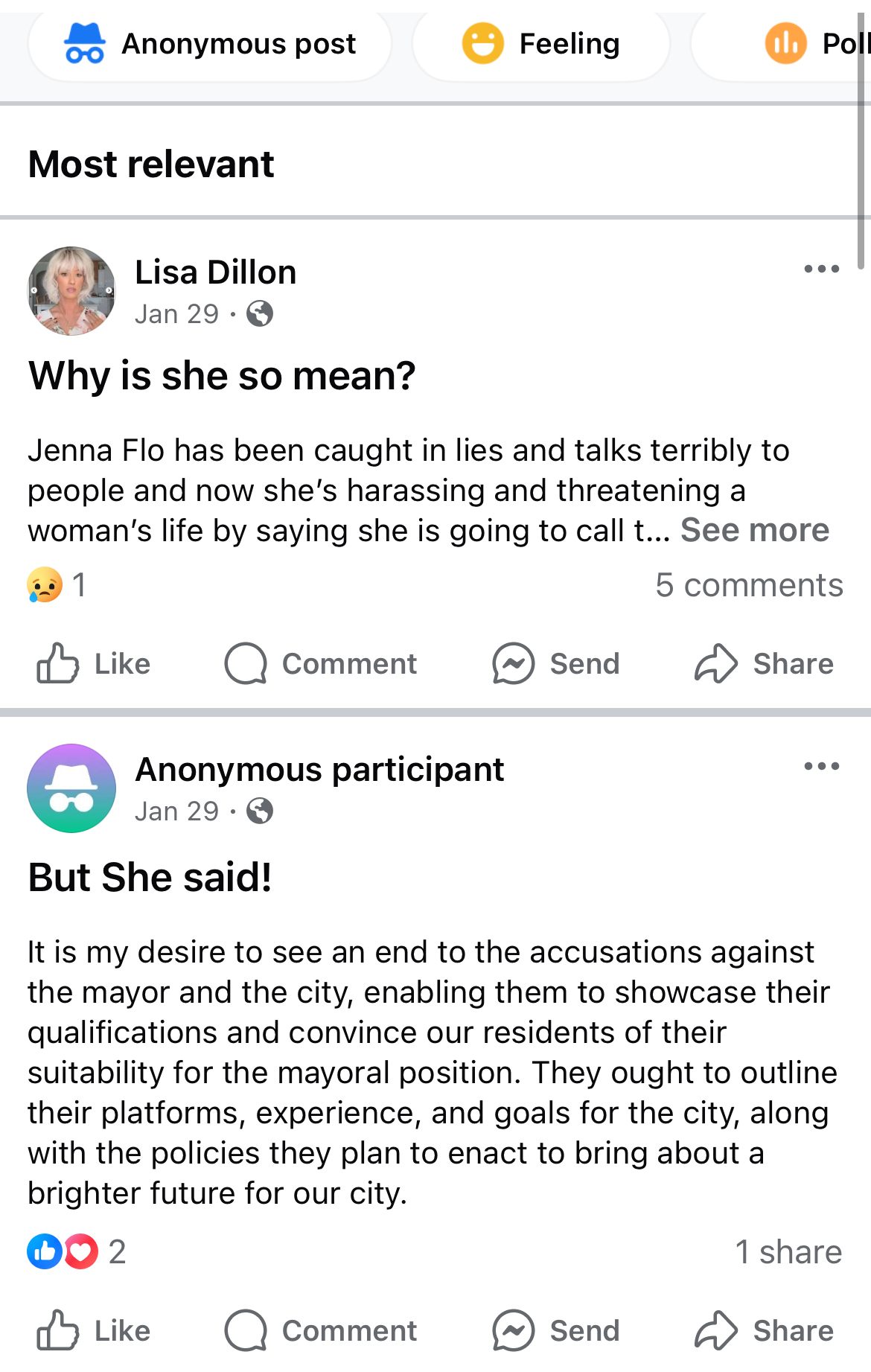Open Lisa Dillon's profile picture
Image resolution: width=871 pixels, height=1372 pixels.
[x=71, y=291]
